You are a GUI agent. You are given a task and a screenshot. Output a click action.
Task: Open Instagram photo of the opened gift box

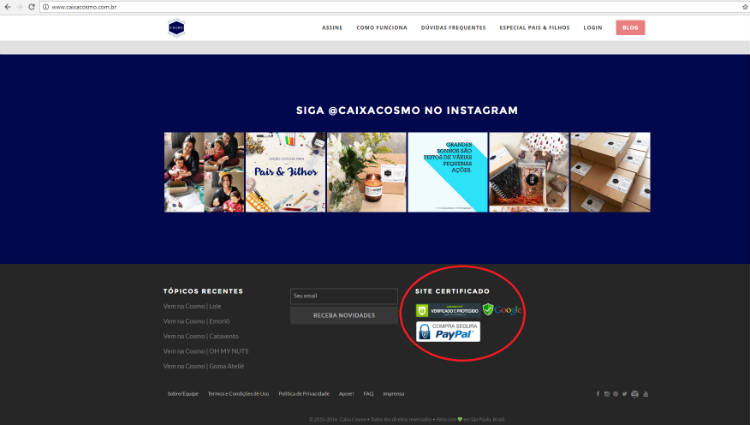click(x=529, y=172)
